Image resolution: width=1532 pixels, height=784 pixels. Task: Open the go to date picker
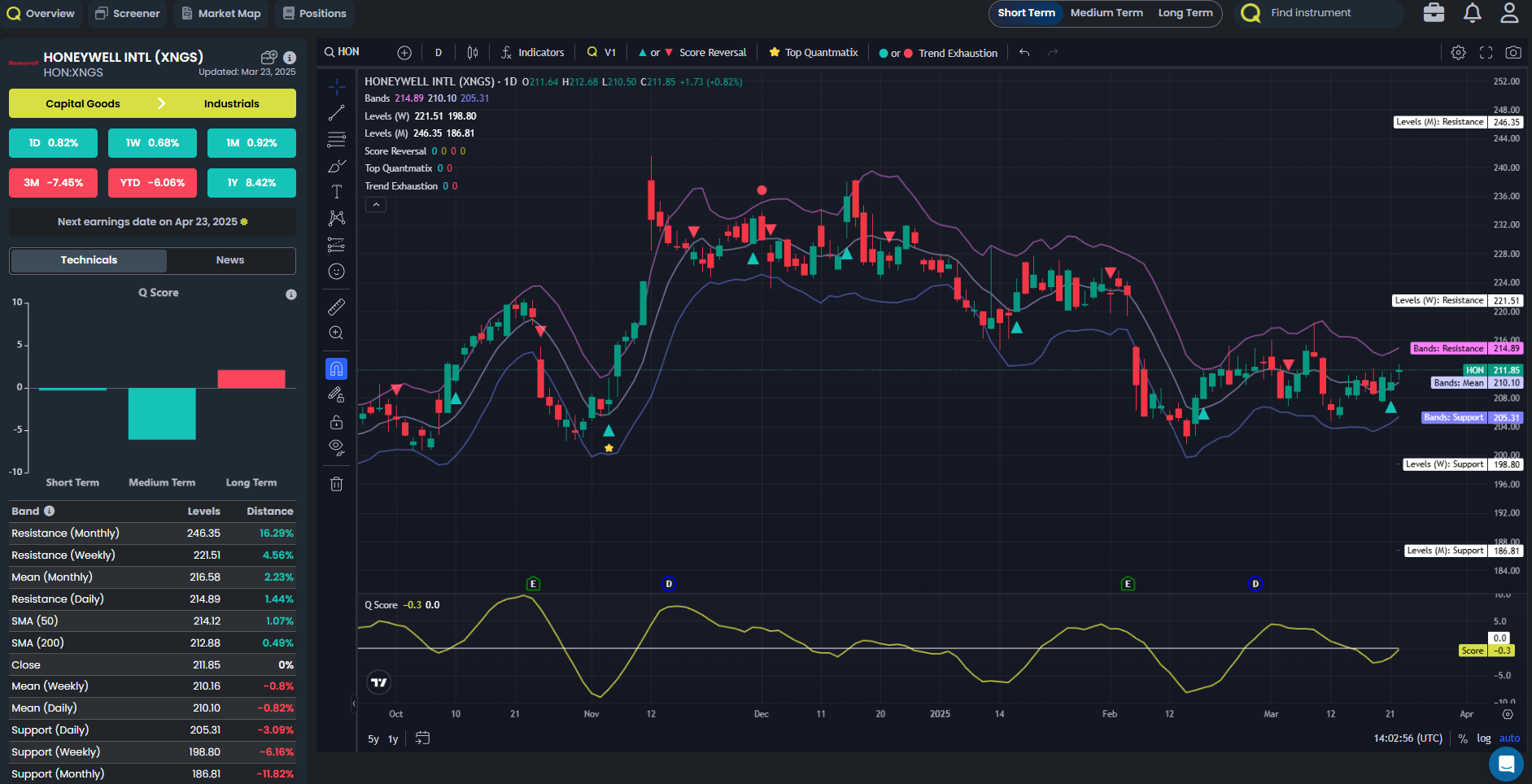422,738
